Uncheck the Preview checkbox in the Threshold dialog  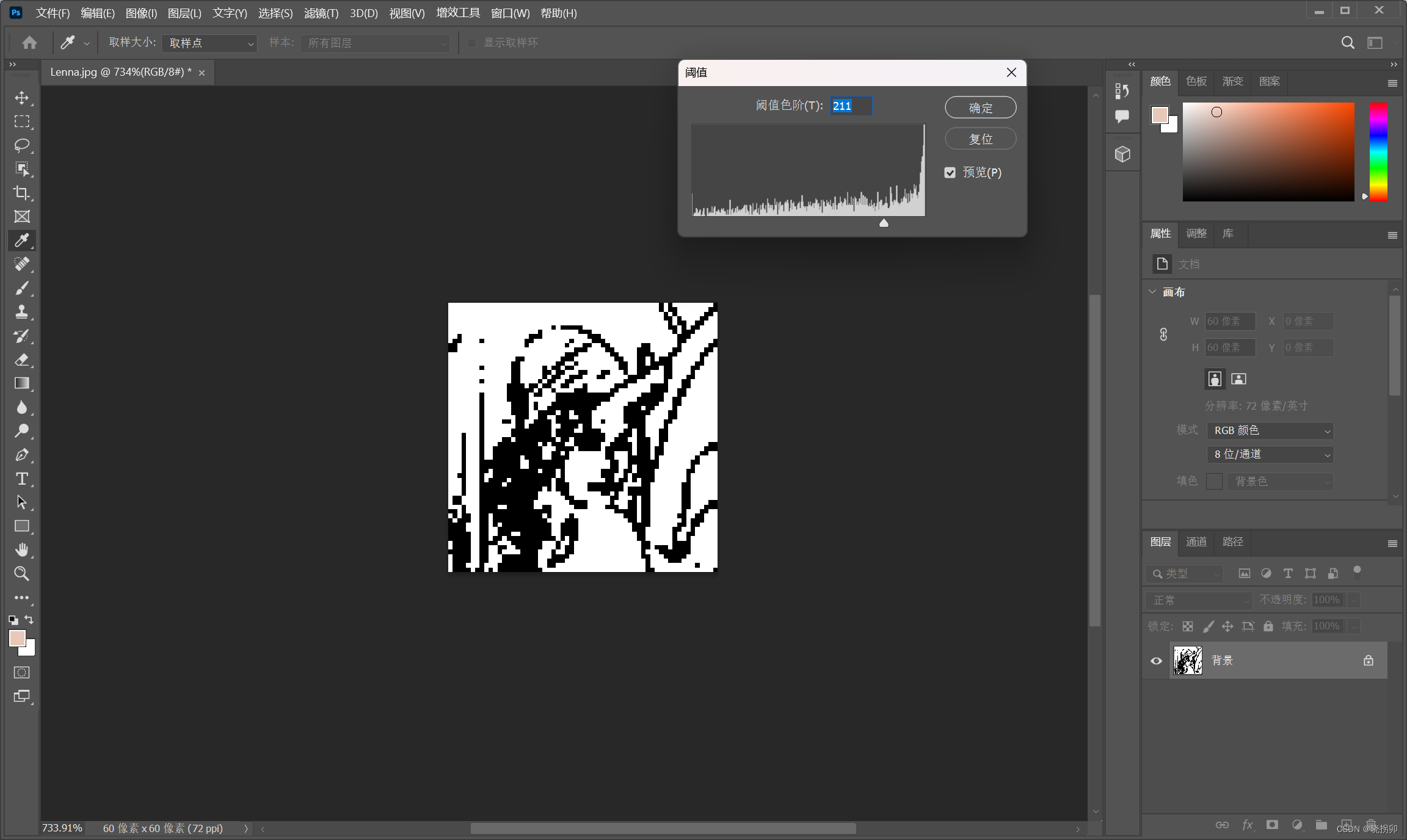tap(950, 173)
